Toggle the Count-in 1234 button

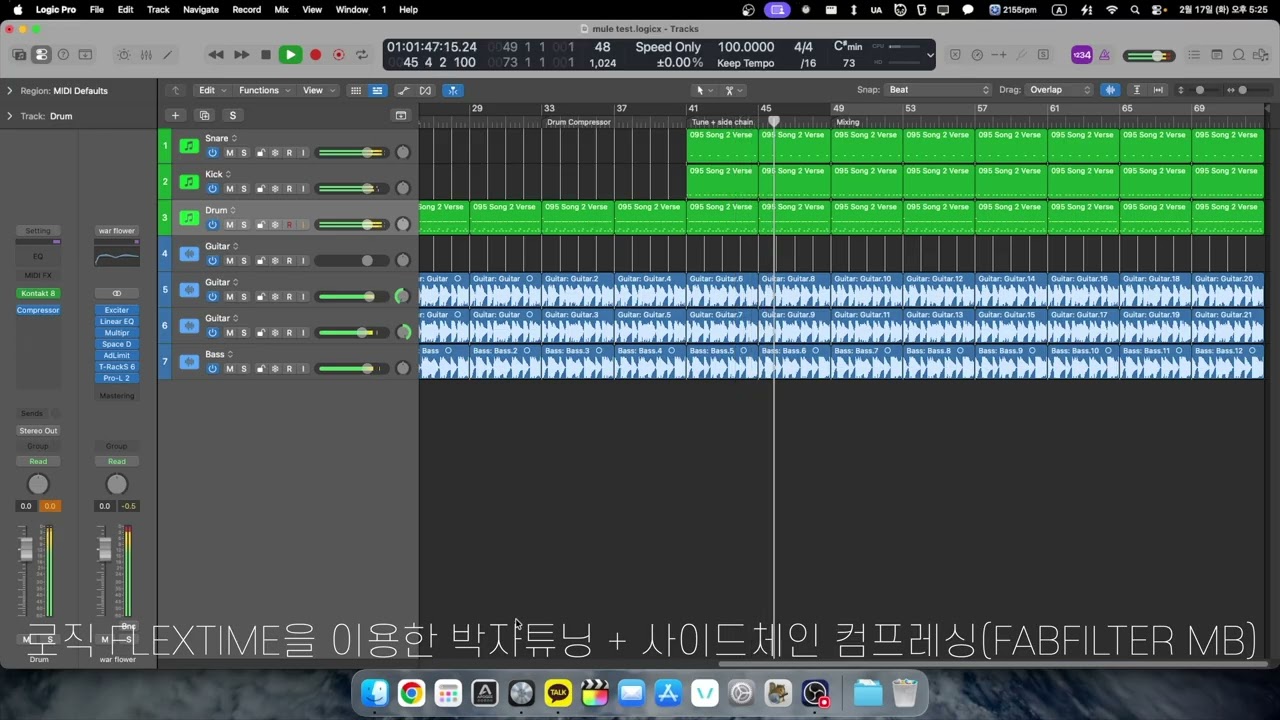(x=1083, y=55)
